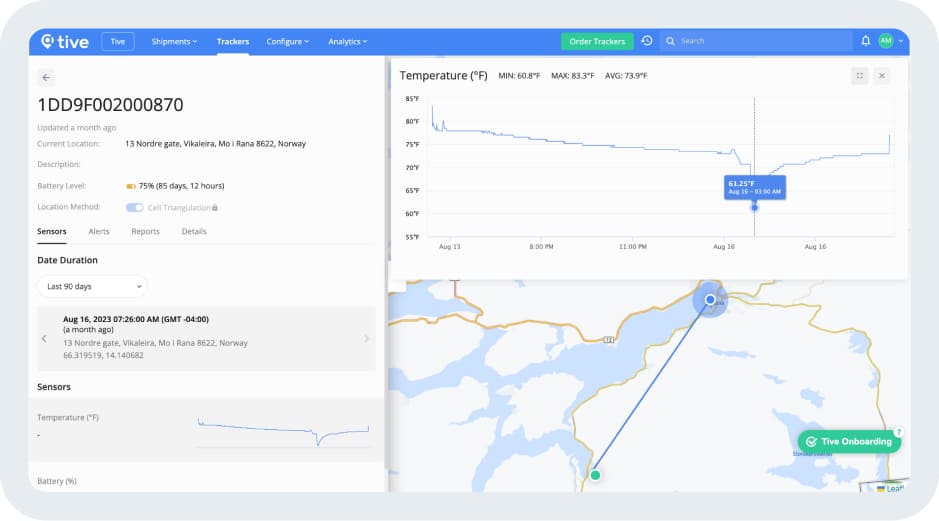Go to the next location entry arrow
The height and width of the screenshot is (521, 939).
pos(366,338)
